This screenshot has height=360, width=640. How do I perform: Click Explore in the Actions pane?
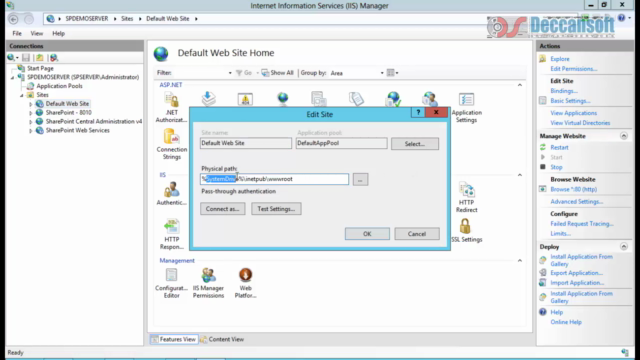[560, 59]
